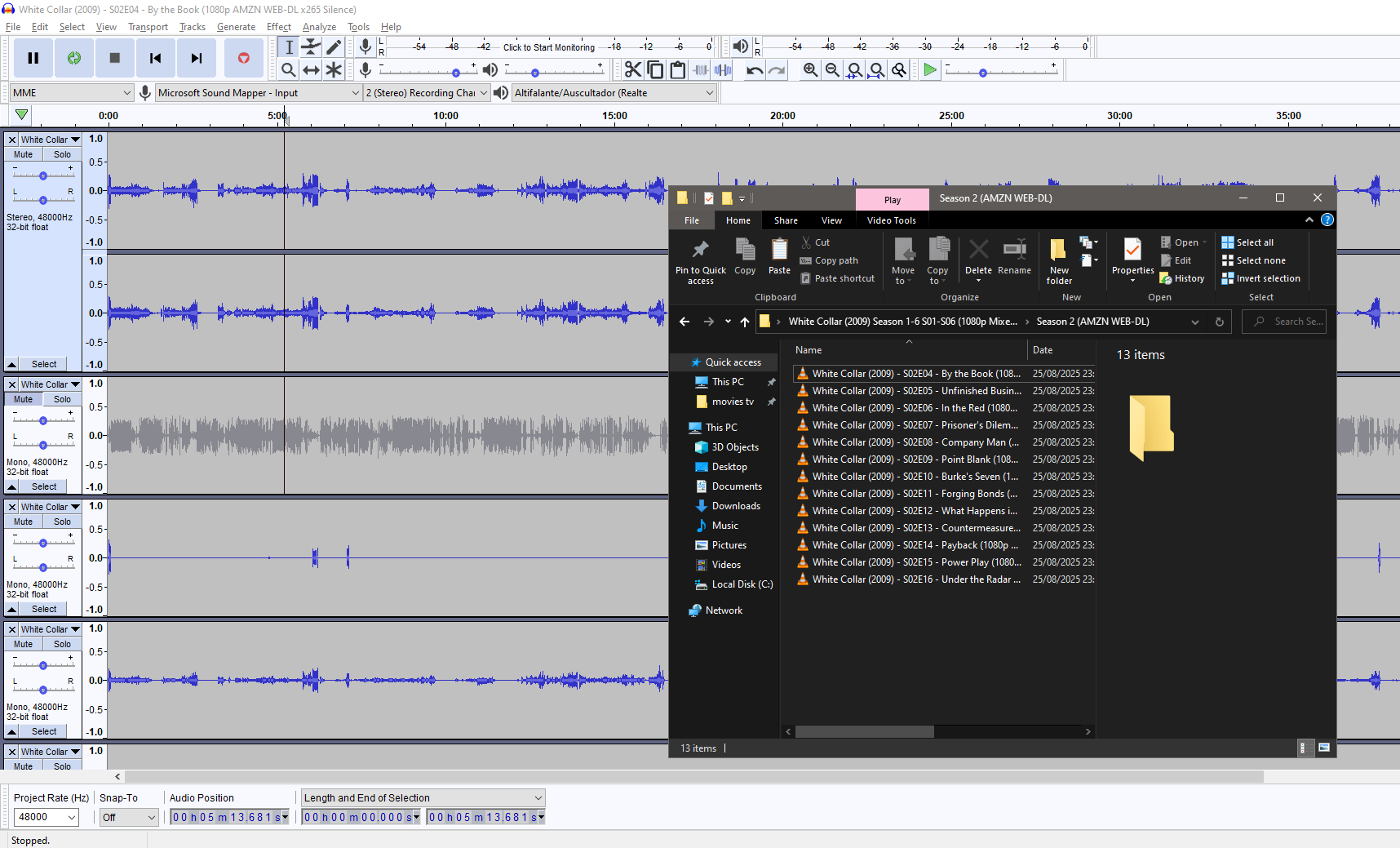The image size is (1400, 848).
Task: Open the Snap-To Off dropdown
Action: point(129,817)
